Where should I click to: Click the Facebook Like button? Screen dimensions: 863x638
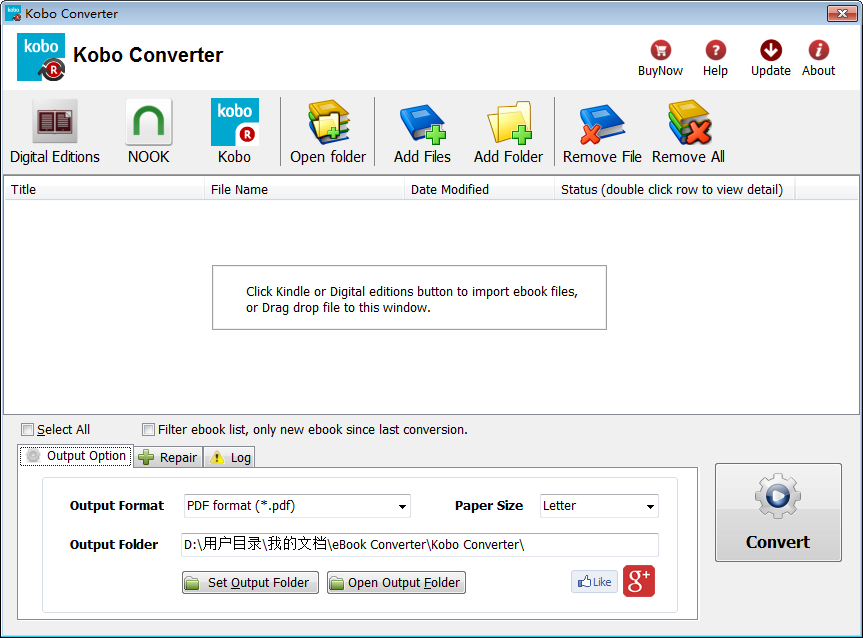594,582
